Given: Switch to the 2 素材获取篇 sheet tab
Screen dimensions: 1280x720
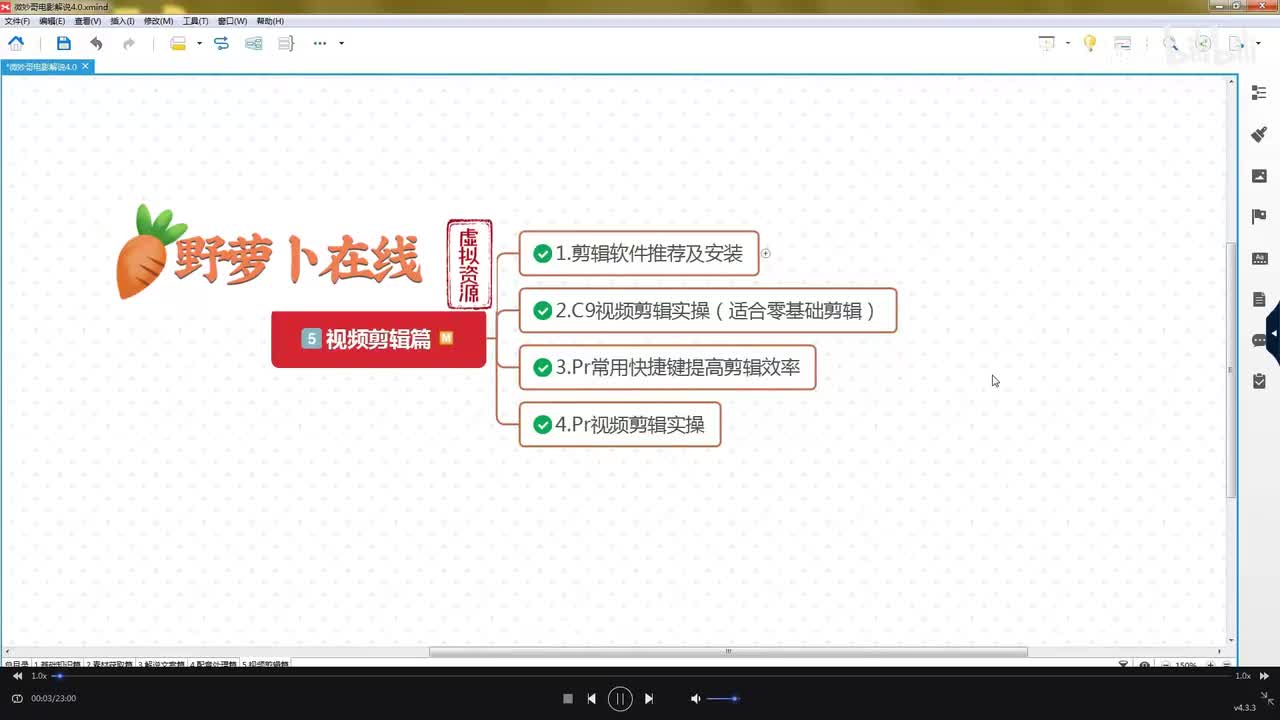Looking at the screenshot, I should coord(110,664).
